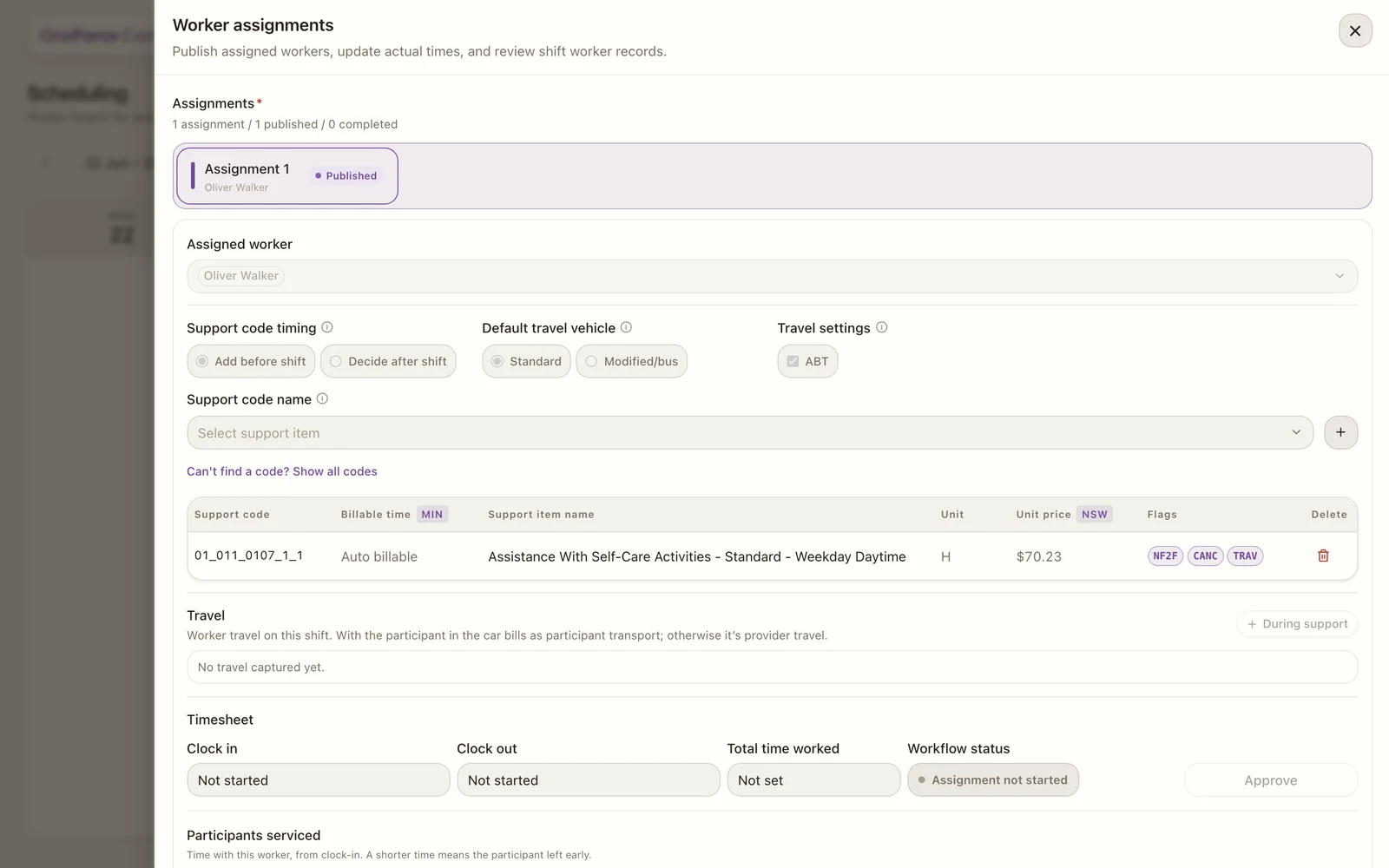This screenshot has width=1389, height=868.
Task: Click the CANC flag badge
Action: tap(1205, 556)
